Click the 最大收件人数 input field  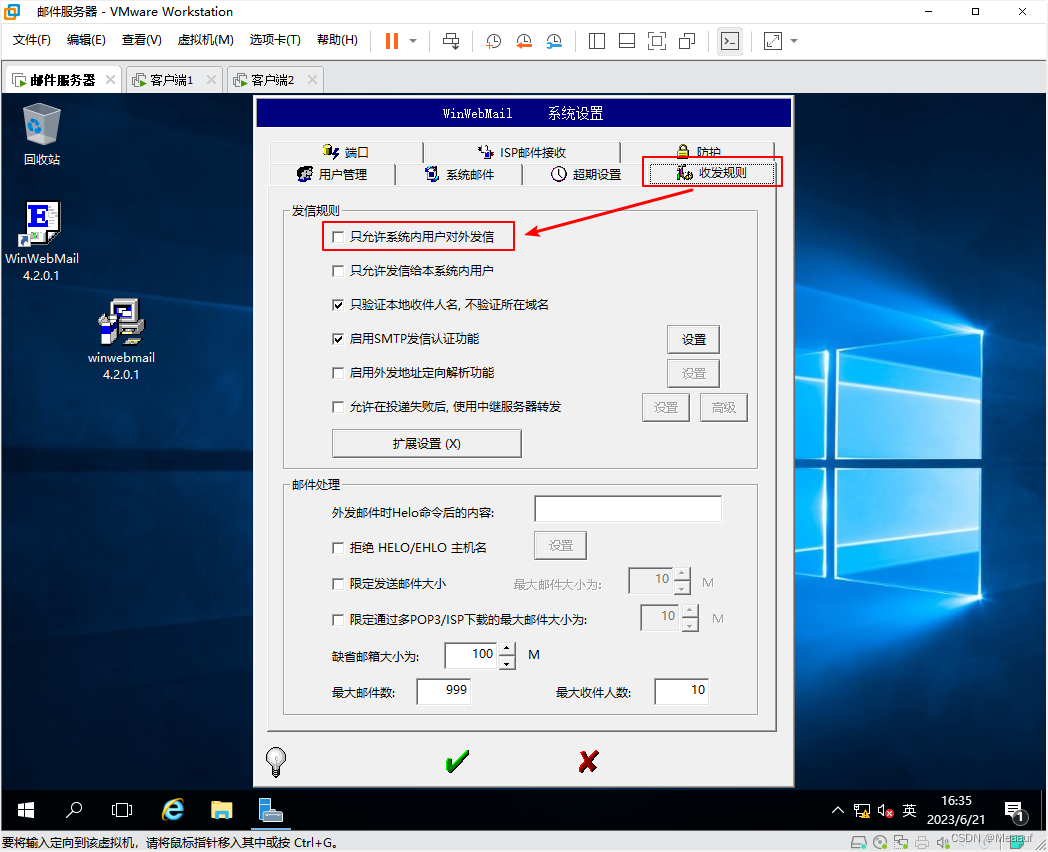(682, 691)
